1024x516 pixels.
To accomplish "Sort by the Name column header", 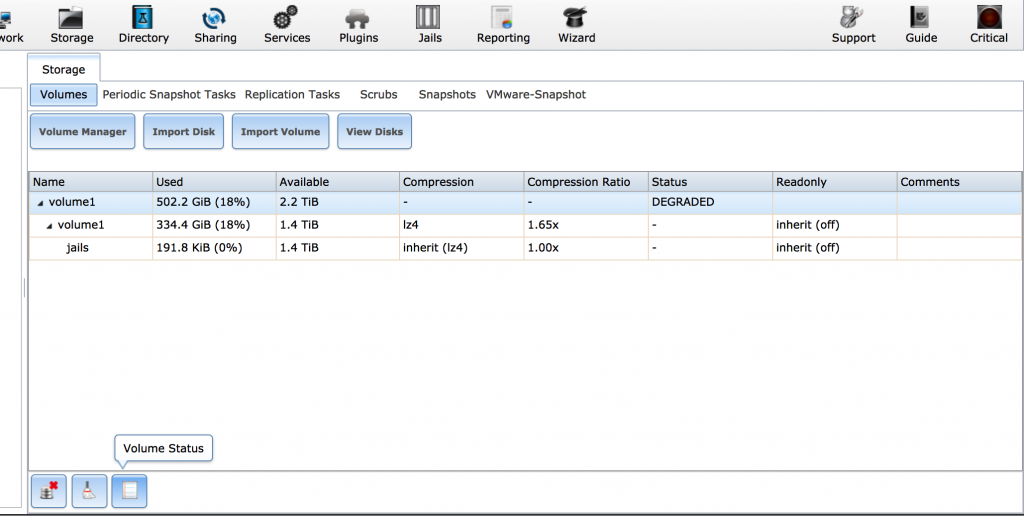I will [x=91, y=182].
